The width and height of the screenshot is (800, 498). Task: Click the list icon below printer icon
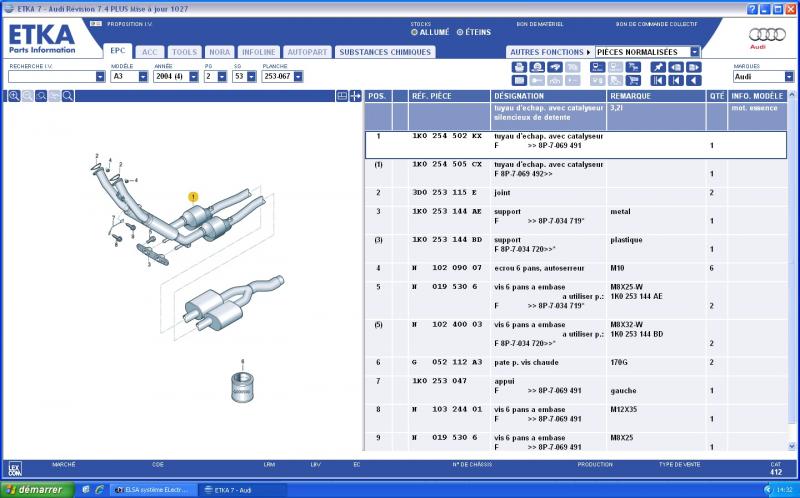click(x=519, y=81)
